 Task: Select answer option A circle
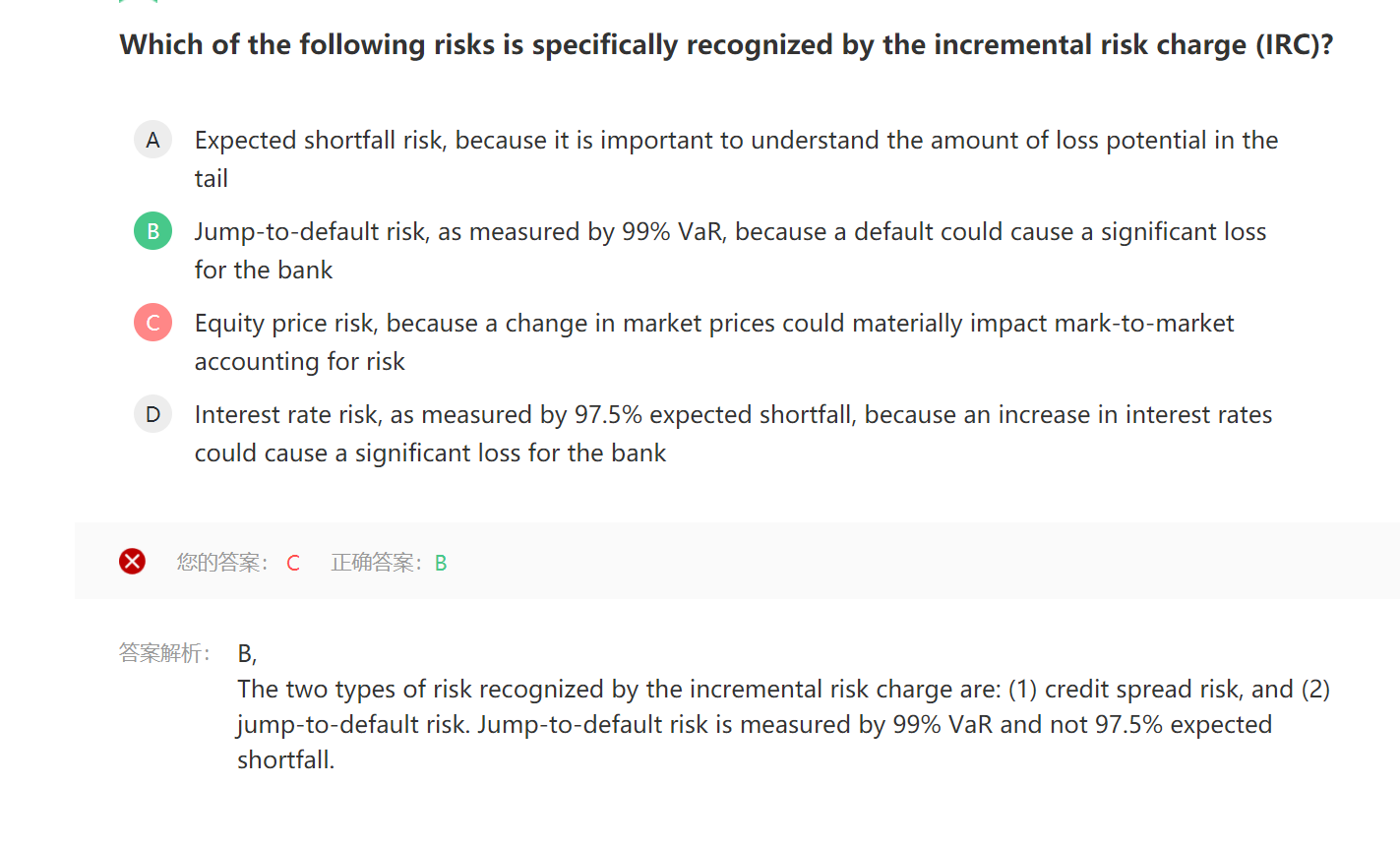152,140
